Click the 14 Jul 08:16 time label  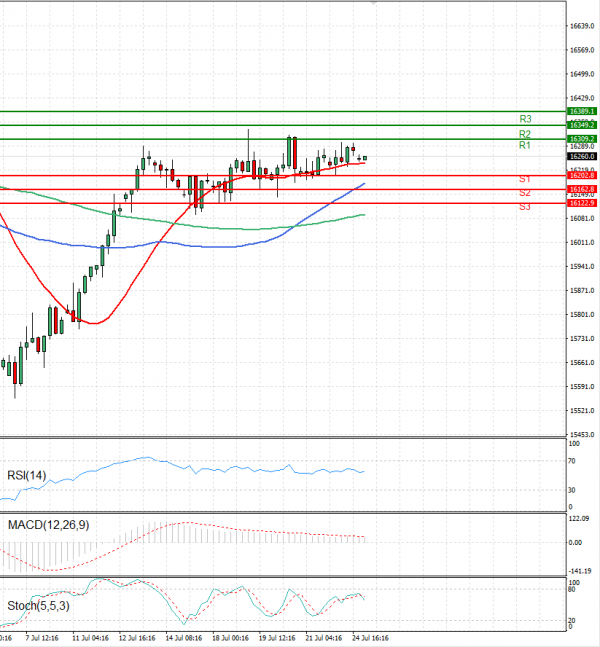point(184,638)
